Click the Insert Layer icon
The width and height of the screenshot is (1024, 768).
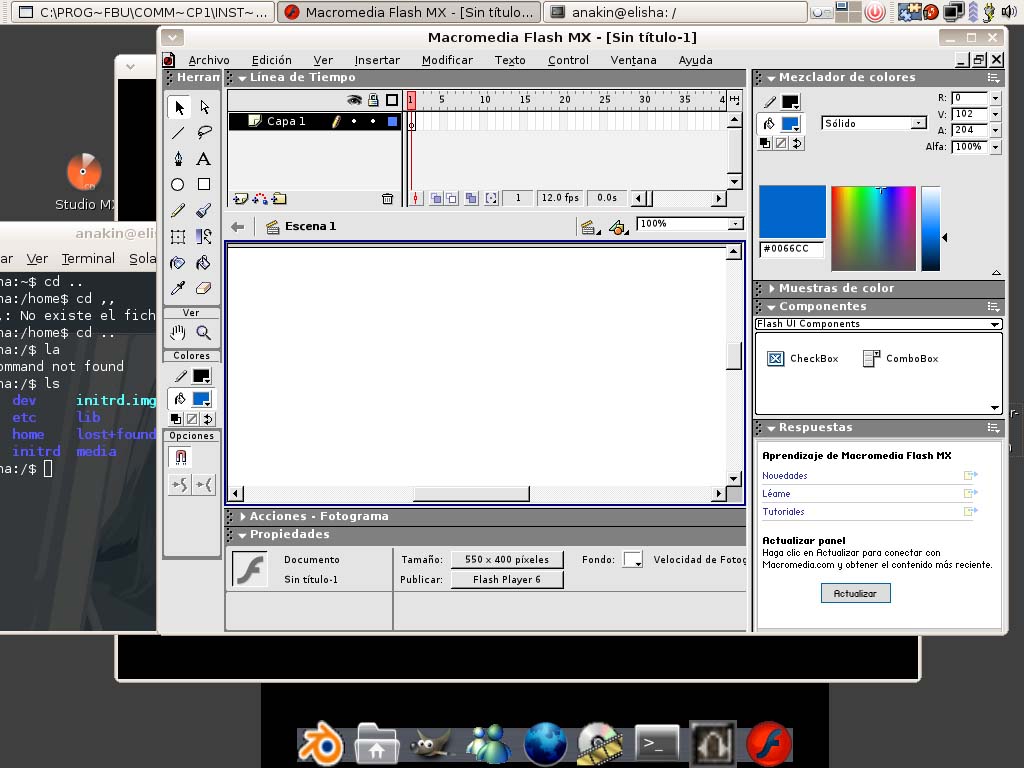240,199
